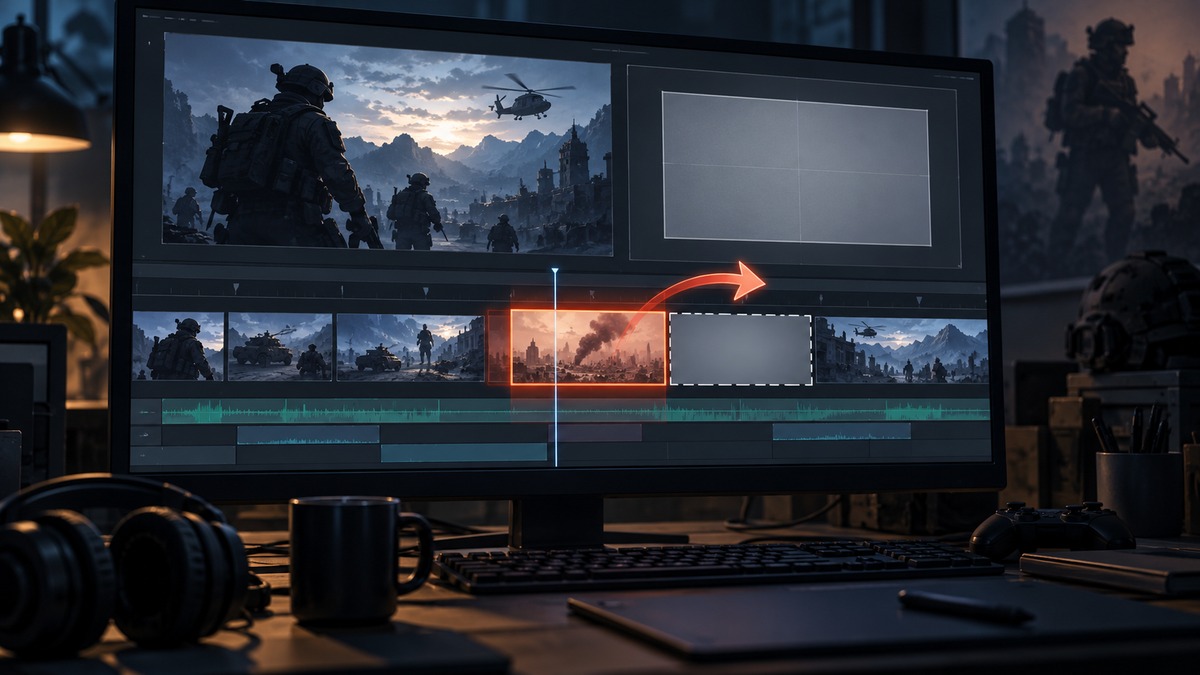This screenshot has height=675, width=1200.
Task: Select the soldier close-up clip in the timeline
Action: (x=178, y=347)
